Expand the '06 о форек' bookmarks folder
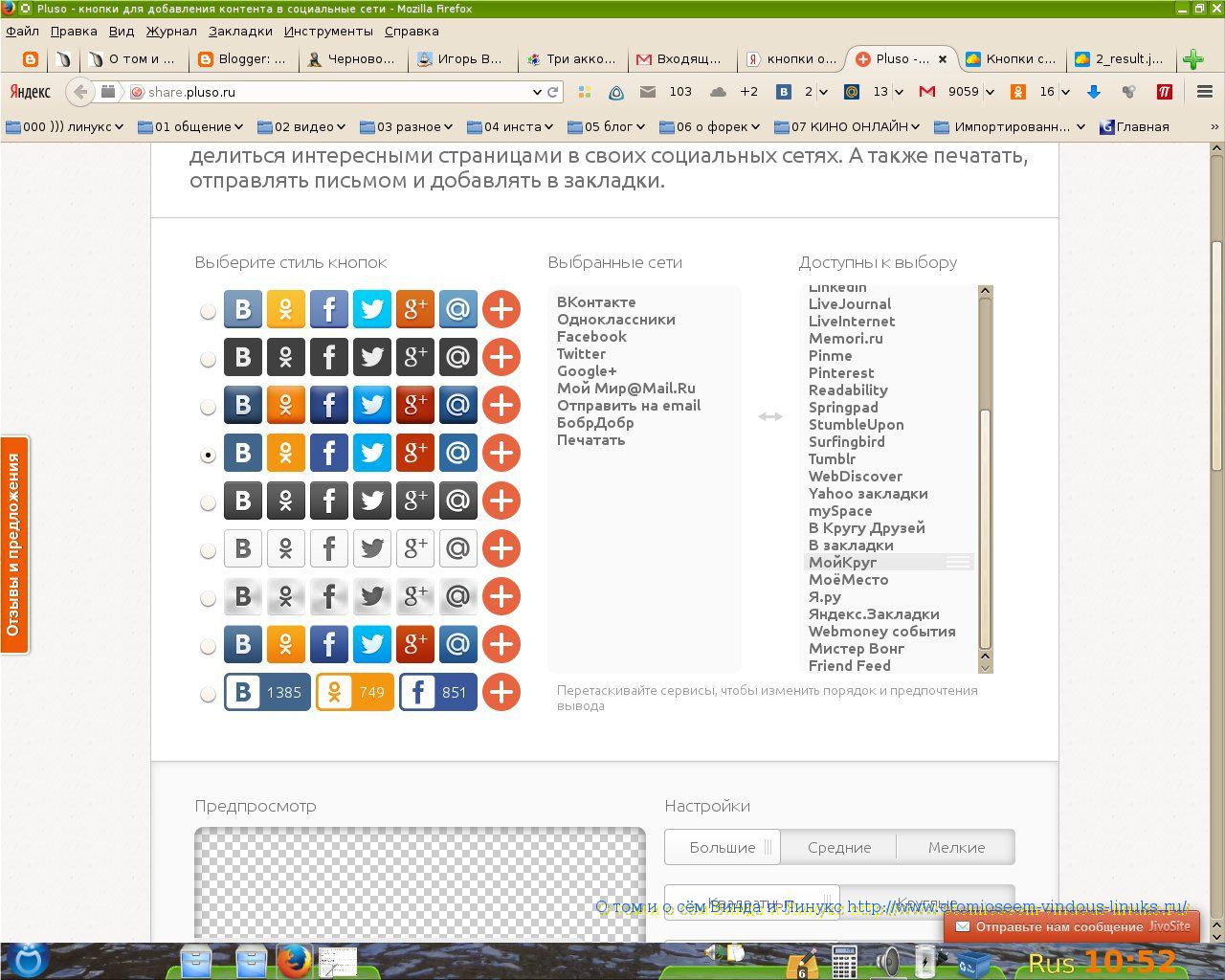Image resolution: width=1225 pixels, height=980 pixels. tap(709, 126)
